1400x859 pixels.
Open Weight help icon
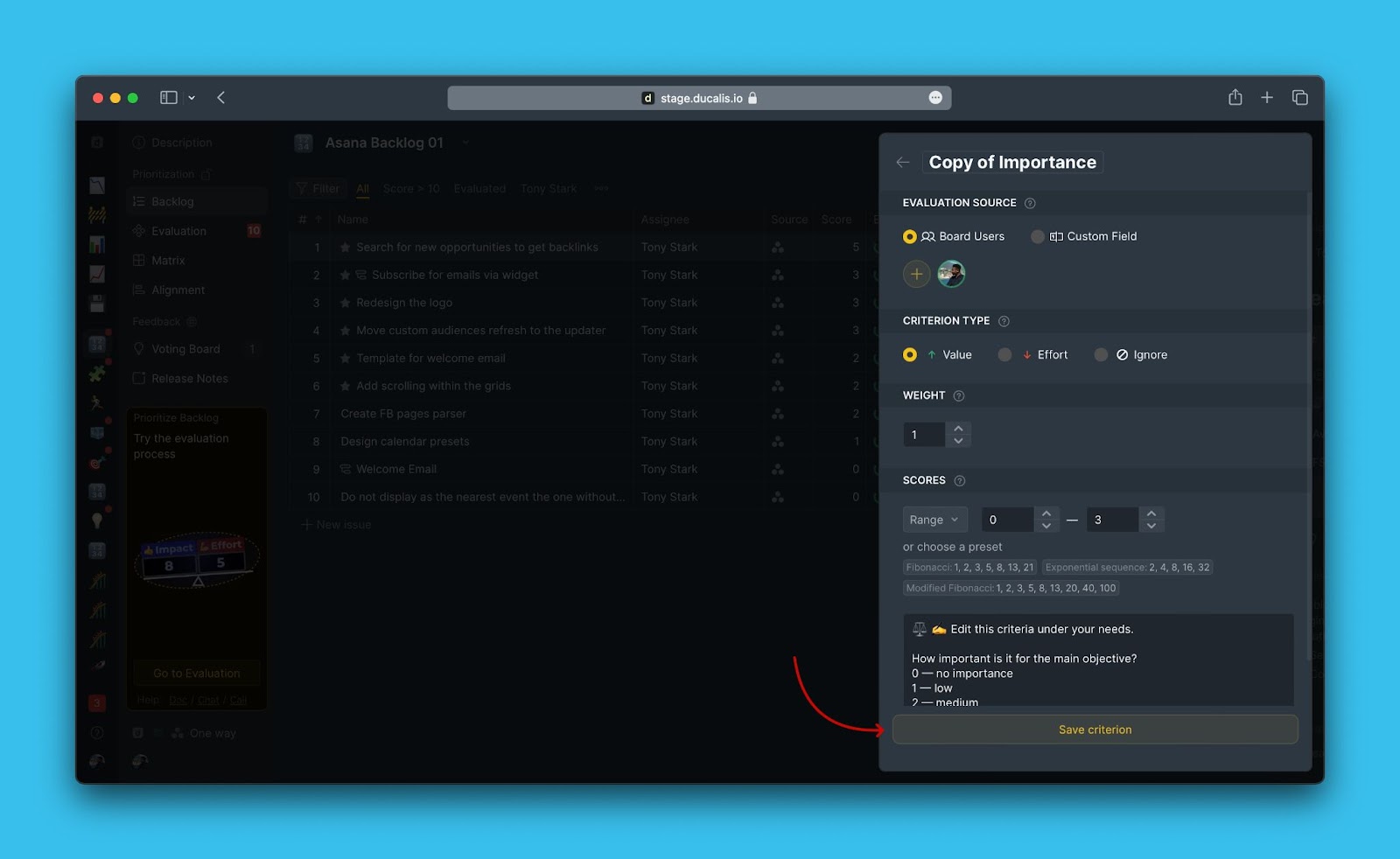tap(959, 396)
